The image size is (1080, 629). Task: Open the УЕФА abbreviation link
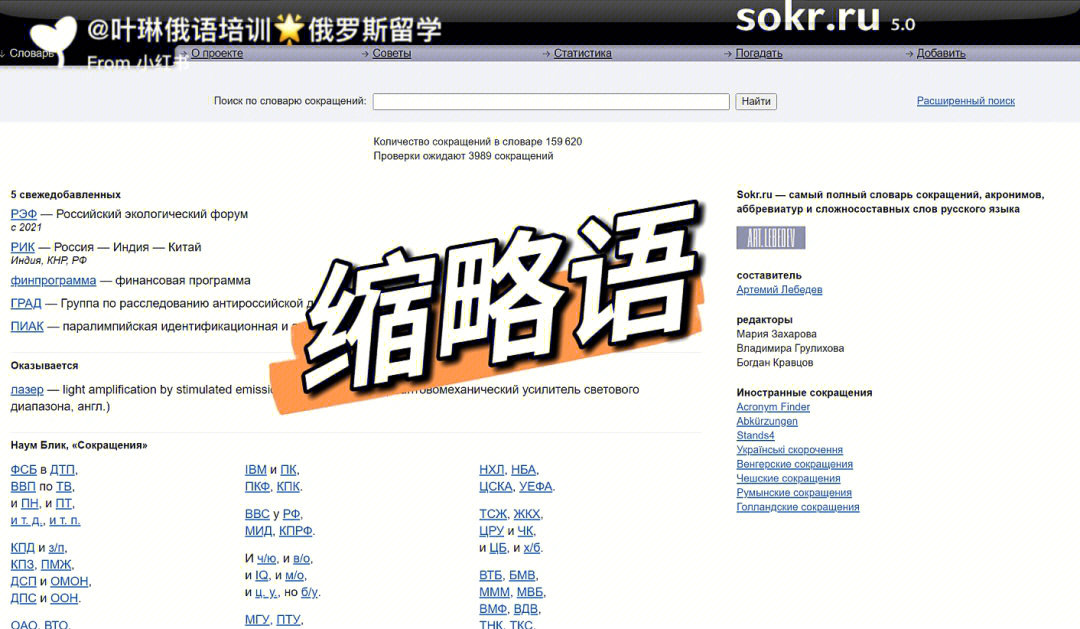[536, 486]
